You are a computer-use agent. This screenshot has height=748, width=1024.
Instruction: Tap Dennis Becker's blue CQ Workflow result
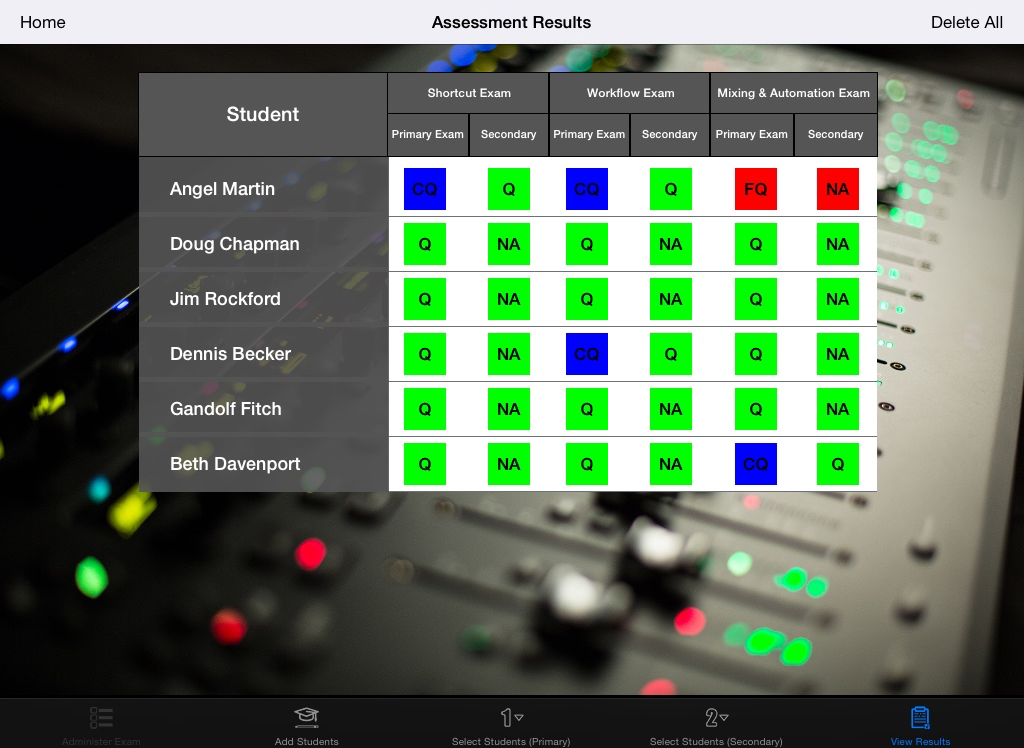tap(587, 354)
